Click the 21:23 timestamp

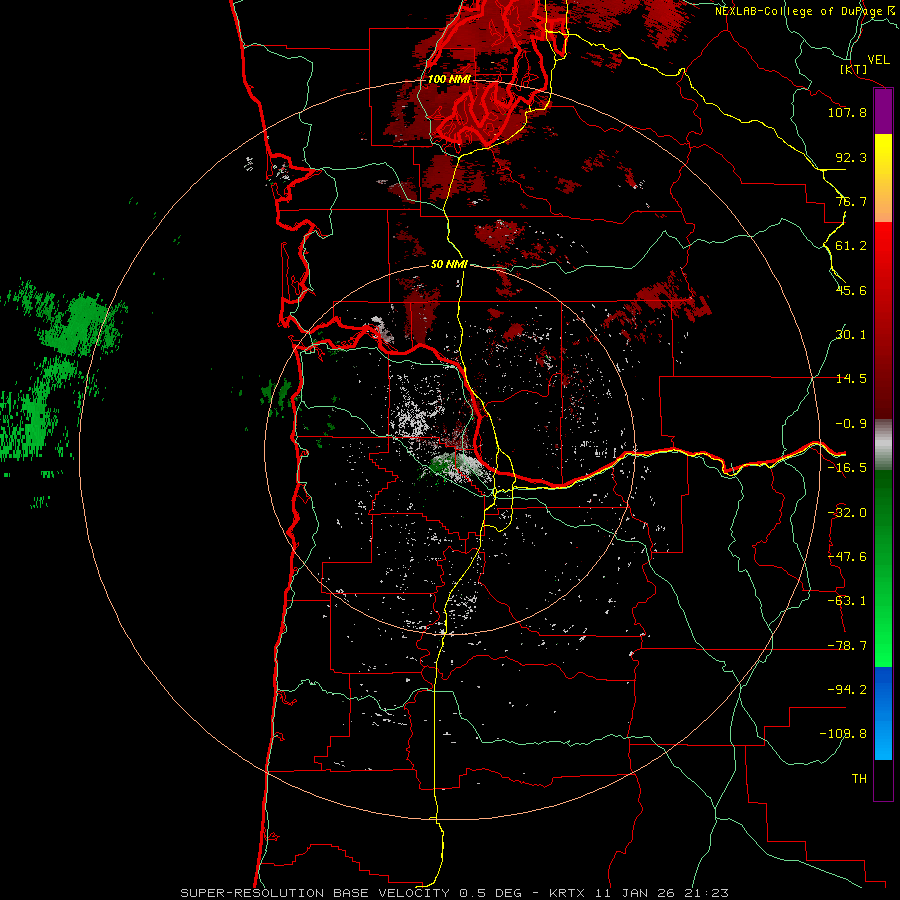(705, 893)
